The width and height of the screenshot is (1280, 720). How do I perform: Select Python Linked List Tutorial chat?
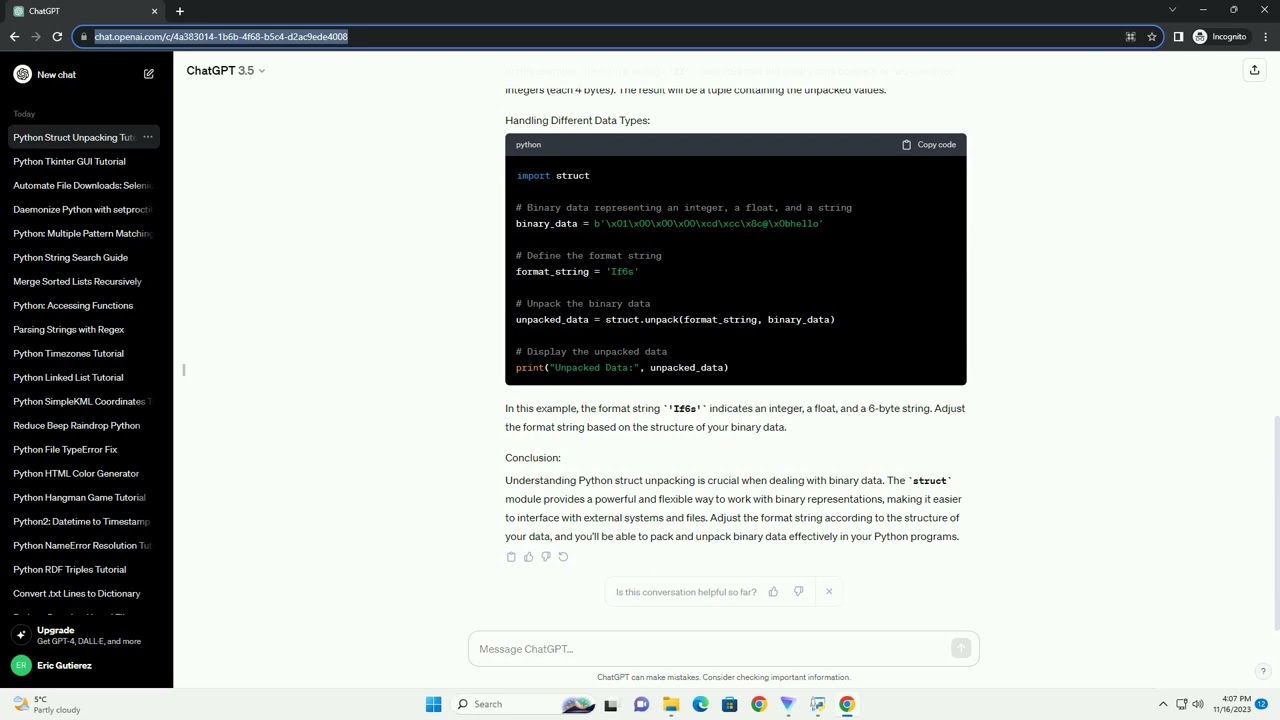[86, 377]
